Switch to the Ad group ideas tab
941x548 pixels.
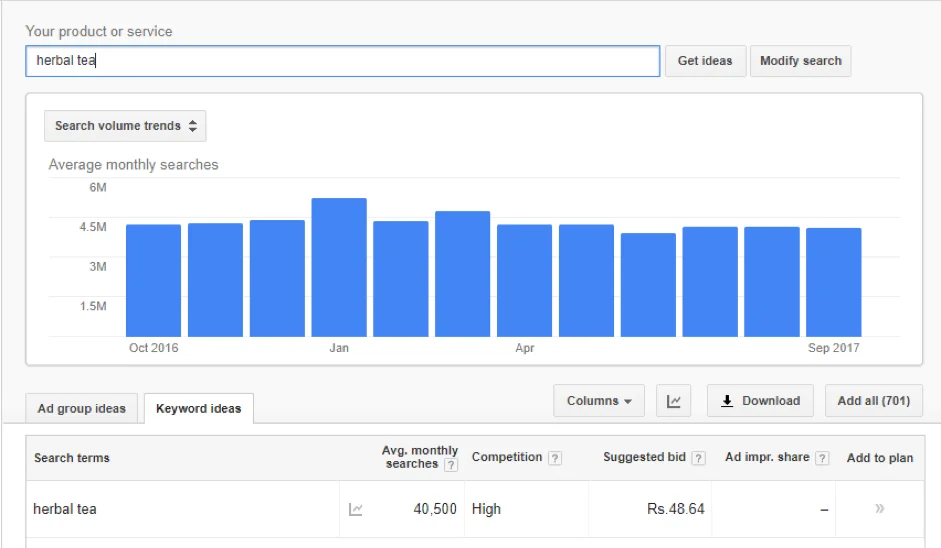point(82,409)
